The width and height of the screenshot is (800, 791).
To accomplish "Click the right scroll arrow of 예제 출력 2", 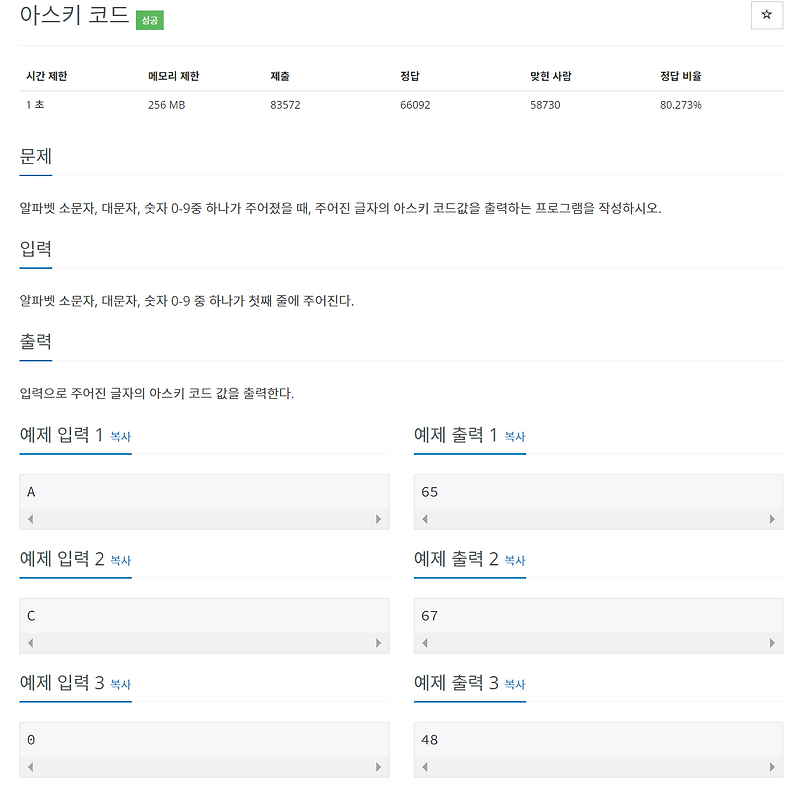I will click(770, 642).
